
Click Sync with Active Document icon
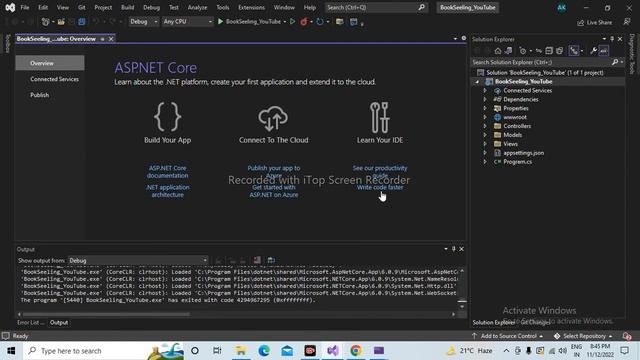pyautogui.click(x=539, y=51)
